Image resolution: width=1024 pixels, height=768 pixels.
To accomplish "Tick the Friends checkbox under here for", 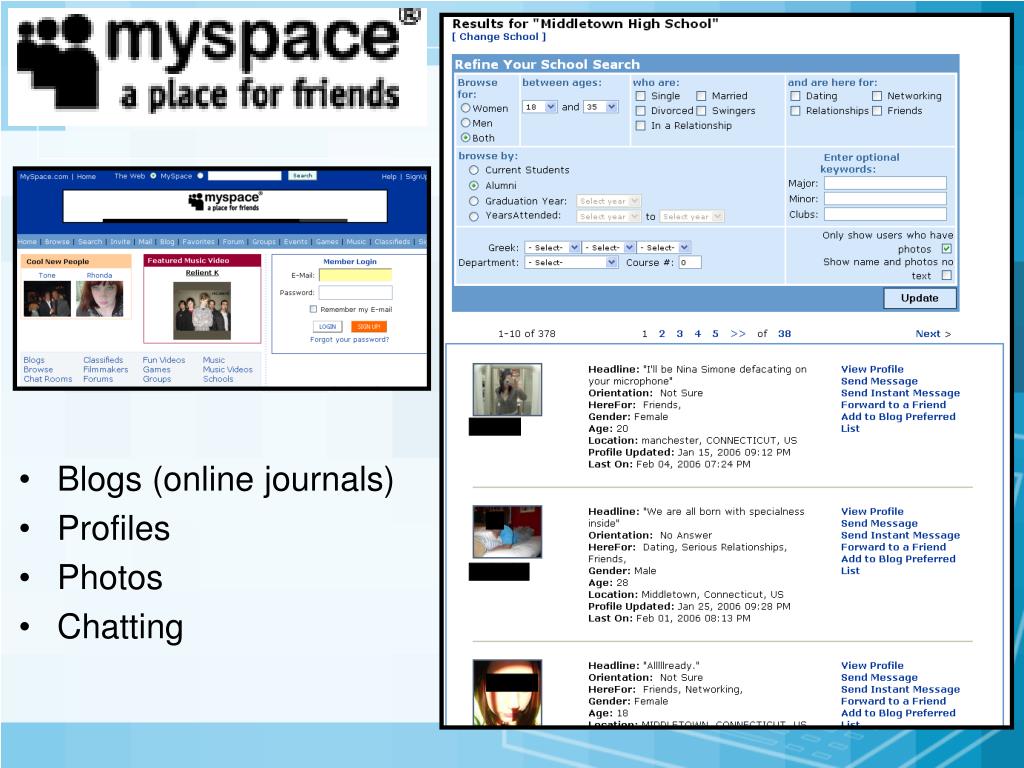I will (x=877, y=111).
